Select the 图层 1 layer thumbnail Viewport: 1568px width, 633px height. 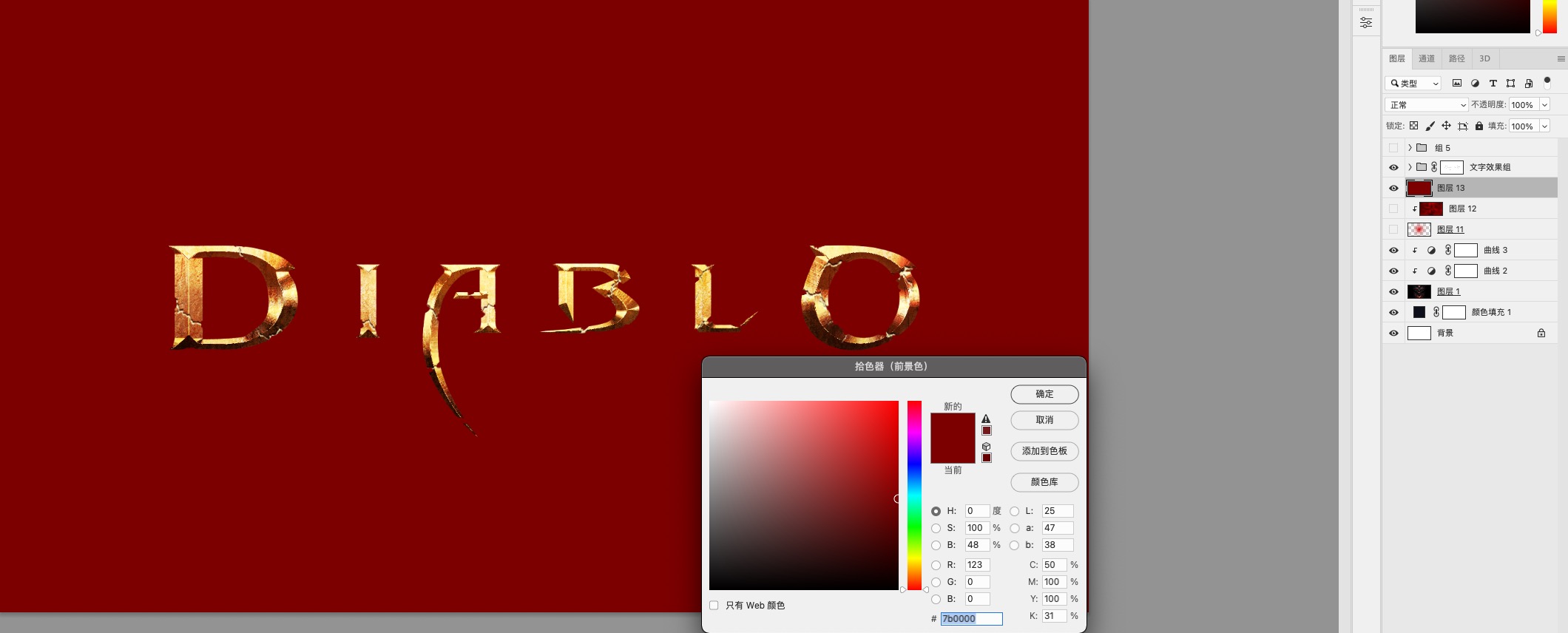pos(1419,291)
